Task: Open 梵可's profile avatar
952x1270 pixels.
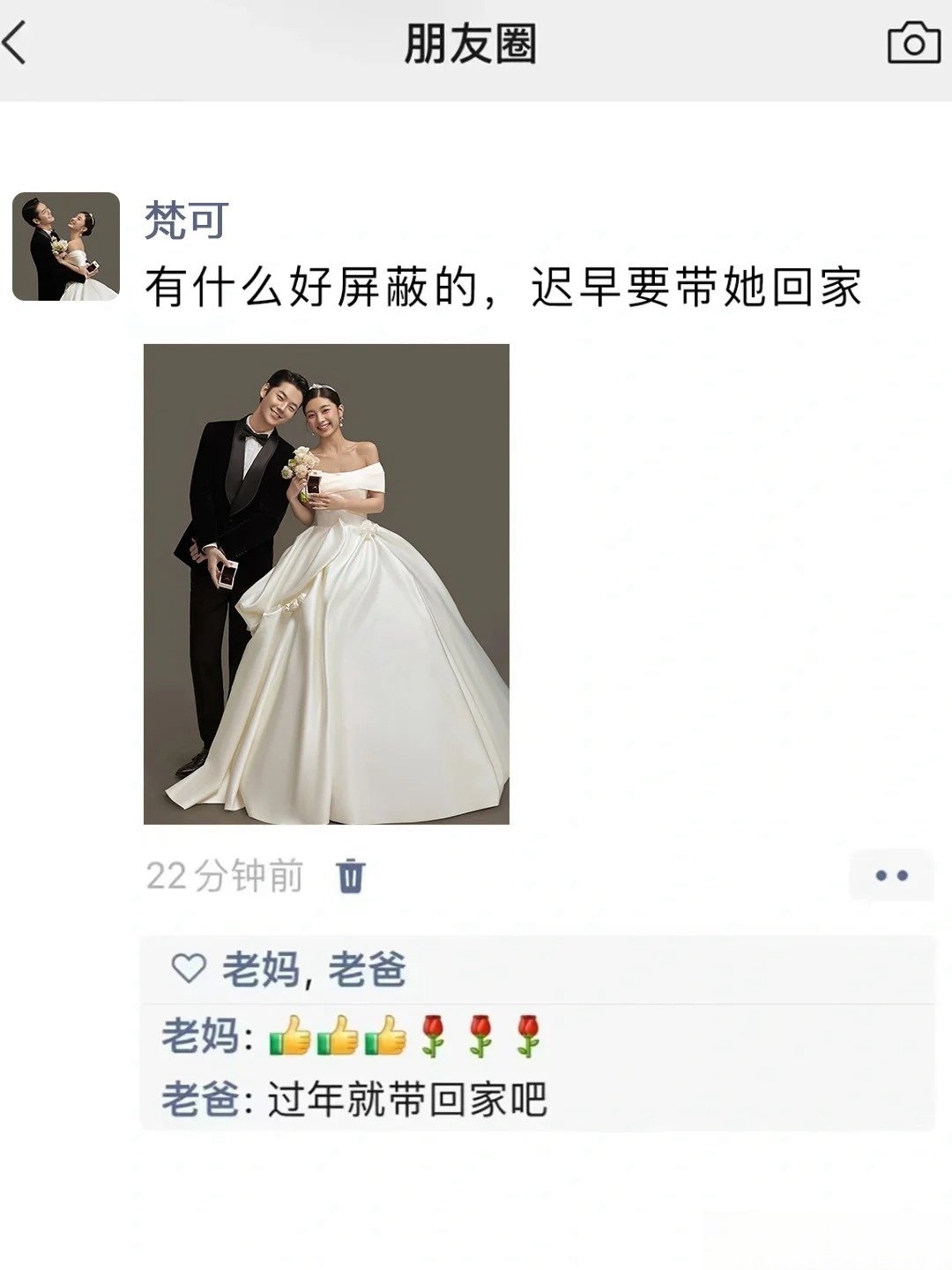Action: 66,247
